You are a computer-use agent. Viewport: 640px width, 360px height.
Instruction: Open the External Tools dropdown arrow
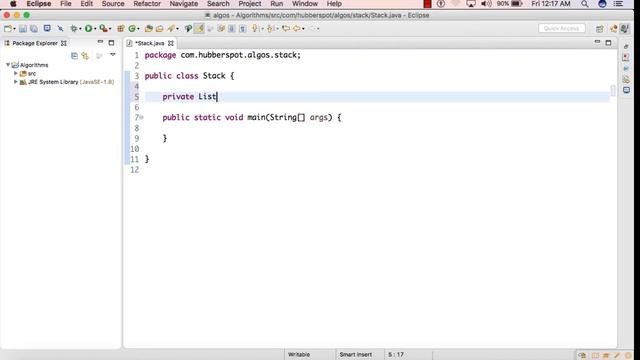click(110, 29)
